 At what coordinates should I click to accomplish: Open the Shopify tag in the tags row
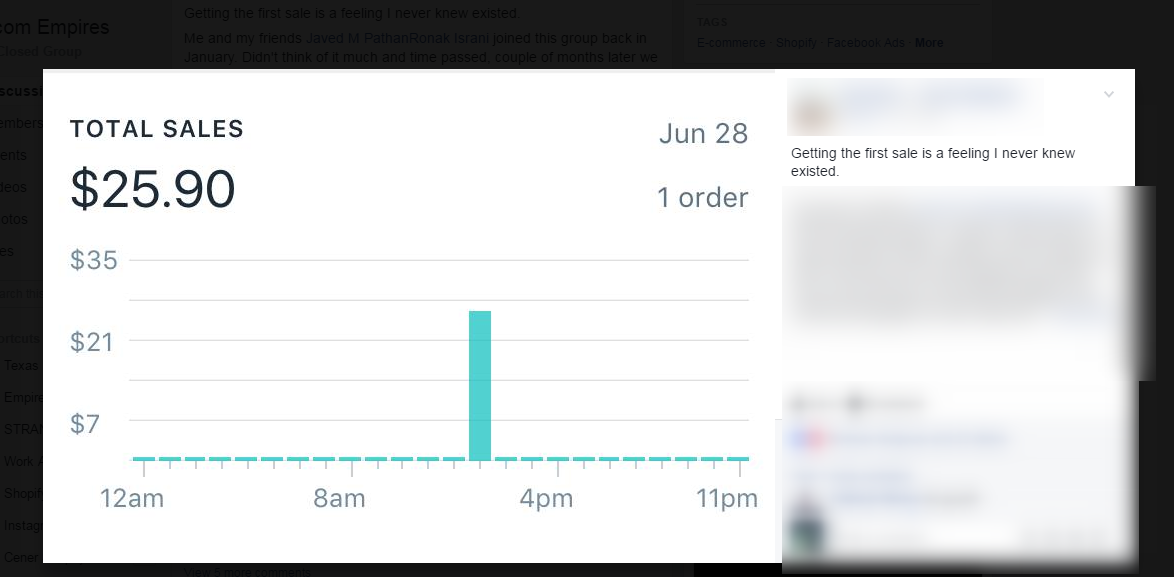(x=795, y=43)
